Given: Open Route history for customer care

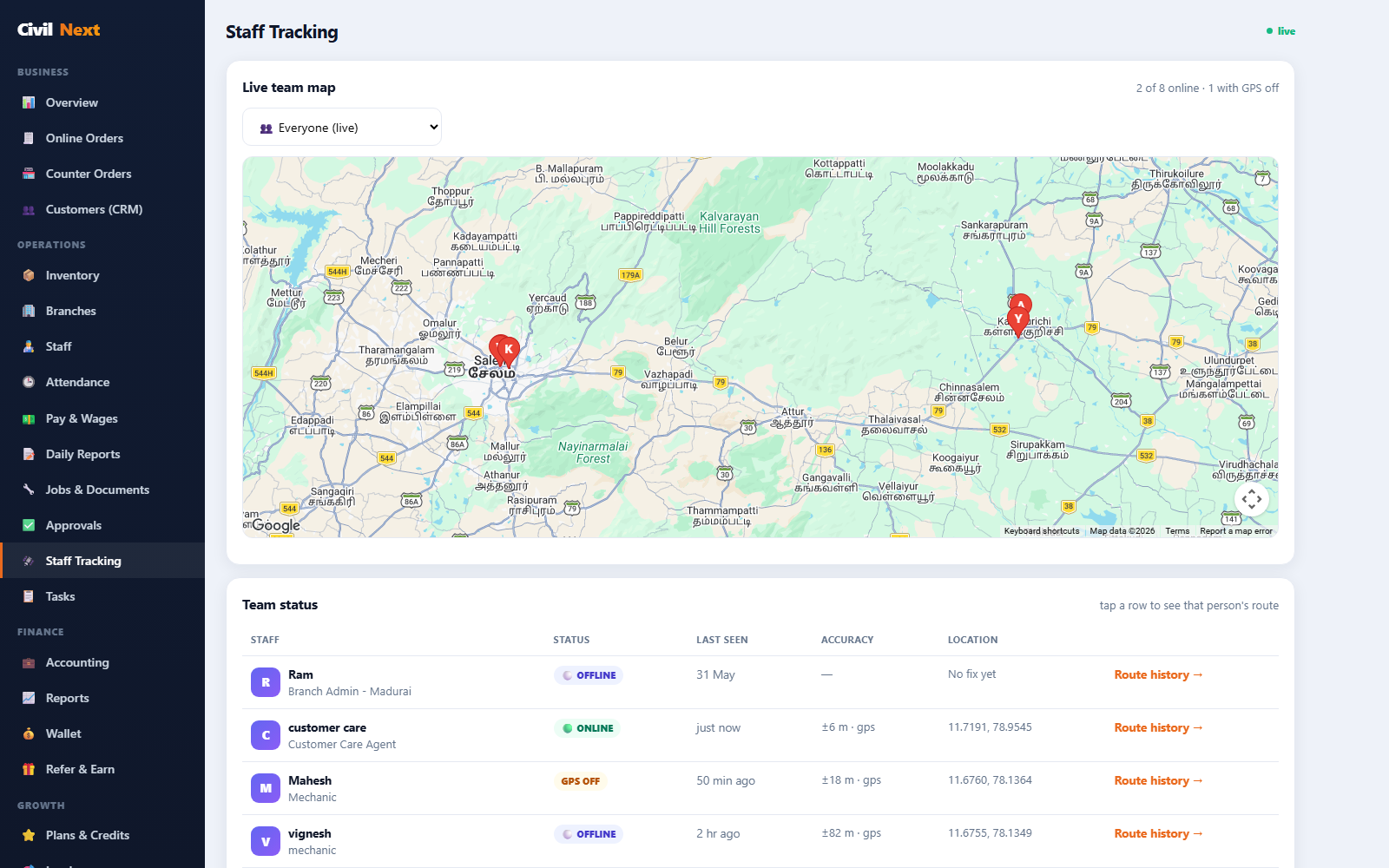Looking at the screenshot, I should pyautogui.click(x=1158, y=727).
